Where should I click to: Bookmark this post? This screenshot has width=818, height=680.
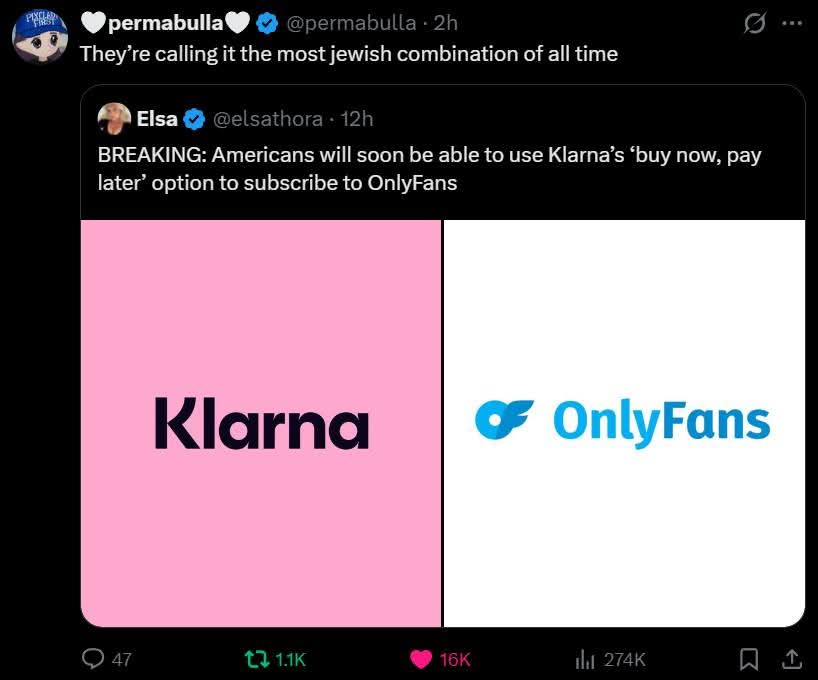[748, 659]
